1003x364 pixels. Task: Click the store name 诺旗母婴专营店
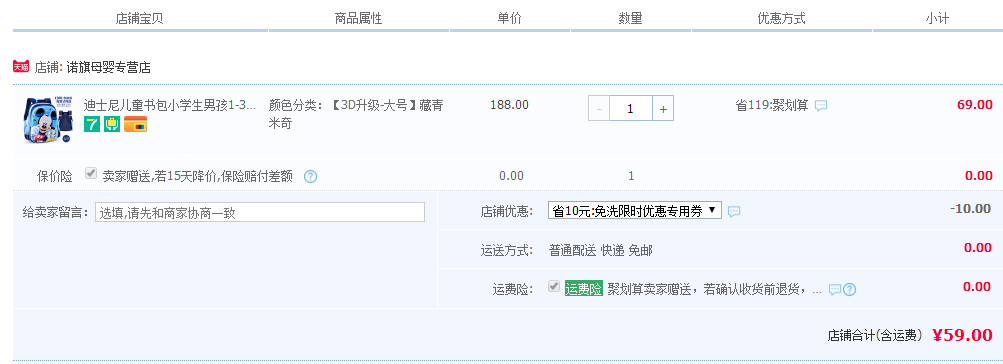109,67
